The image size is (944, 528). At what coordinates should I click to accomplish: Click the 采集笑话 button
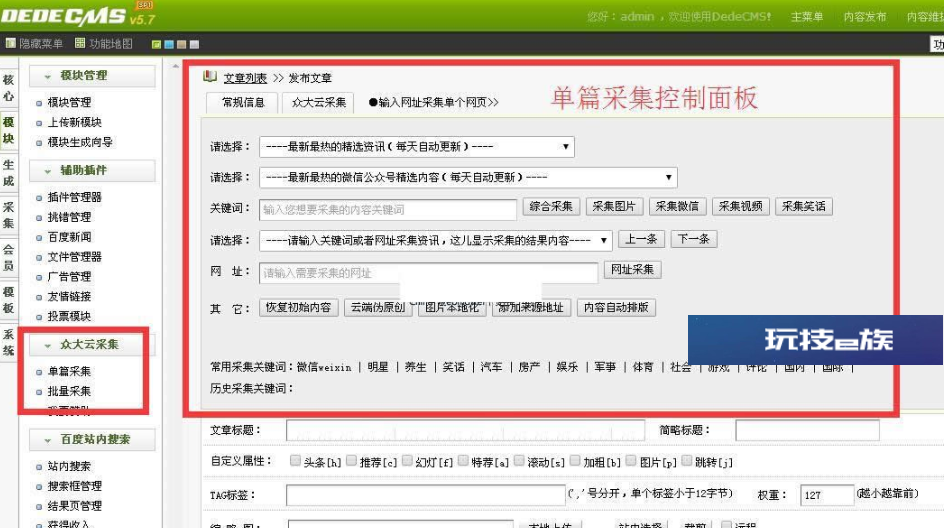(804, 207)
